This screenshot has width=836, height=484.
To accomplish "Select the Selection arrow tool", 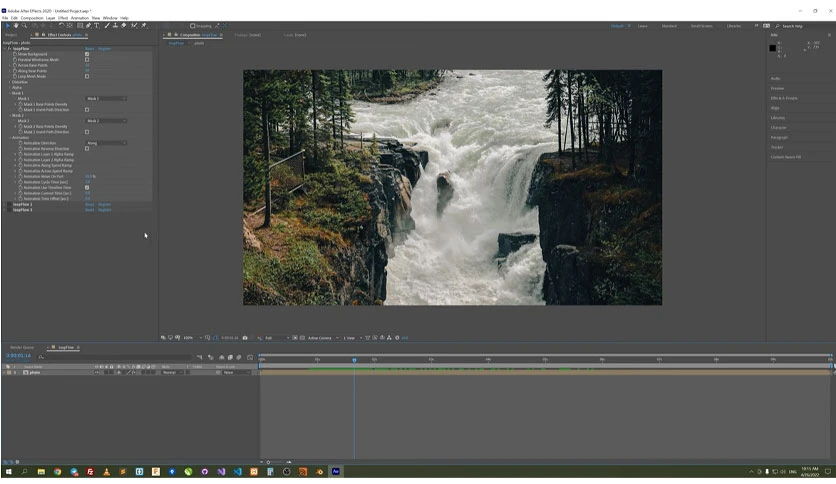I will [x=7, y=26].
